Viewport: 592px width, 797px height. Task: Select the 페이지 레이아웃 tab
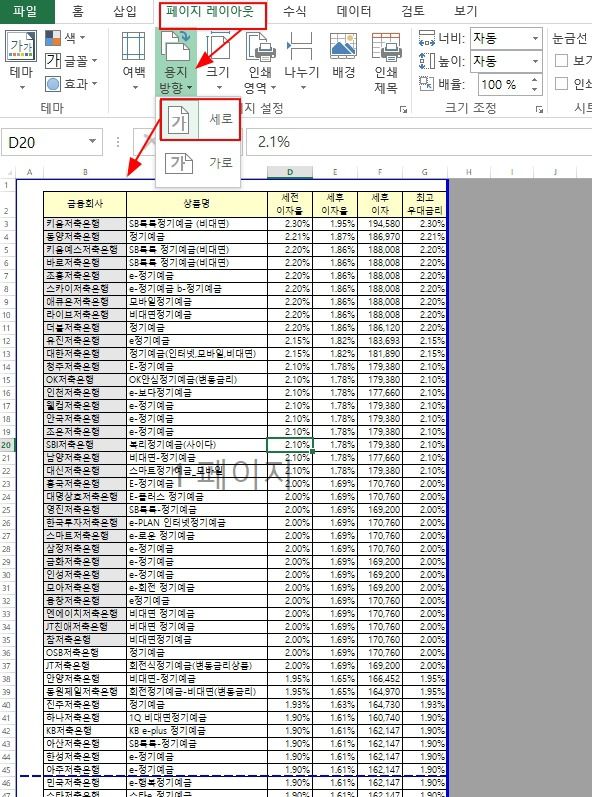(x=209, y=11)
